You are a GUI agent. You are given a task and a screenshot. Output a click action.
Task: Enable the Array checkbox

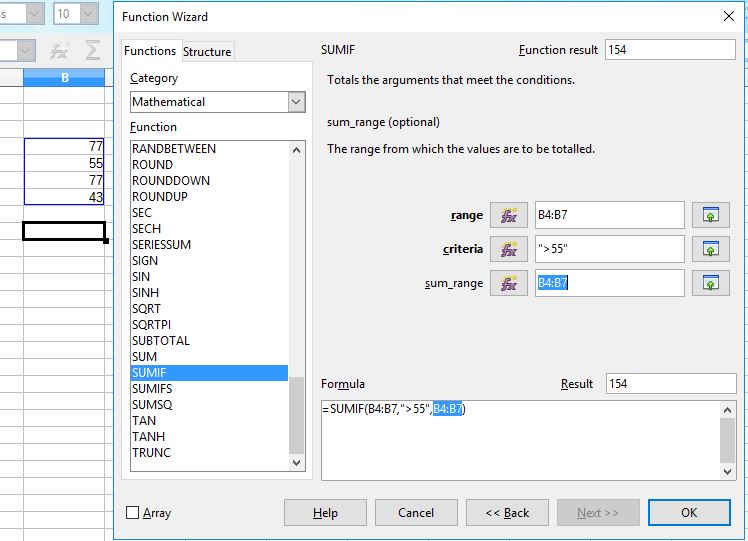click(132, 512)
